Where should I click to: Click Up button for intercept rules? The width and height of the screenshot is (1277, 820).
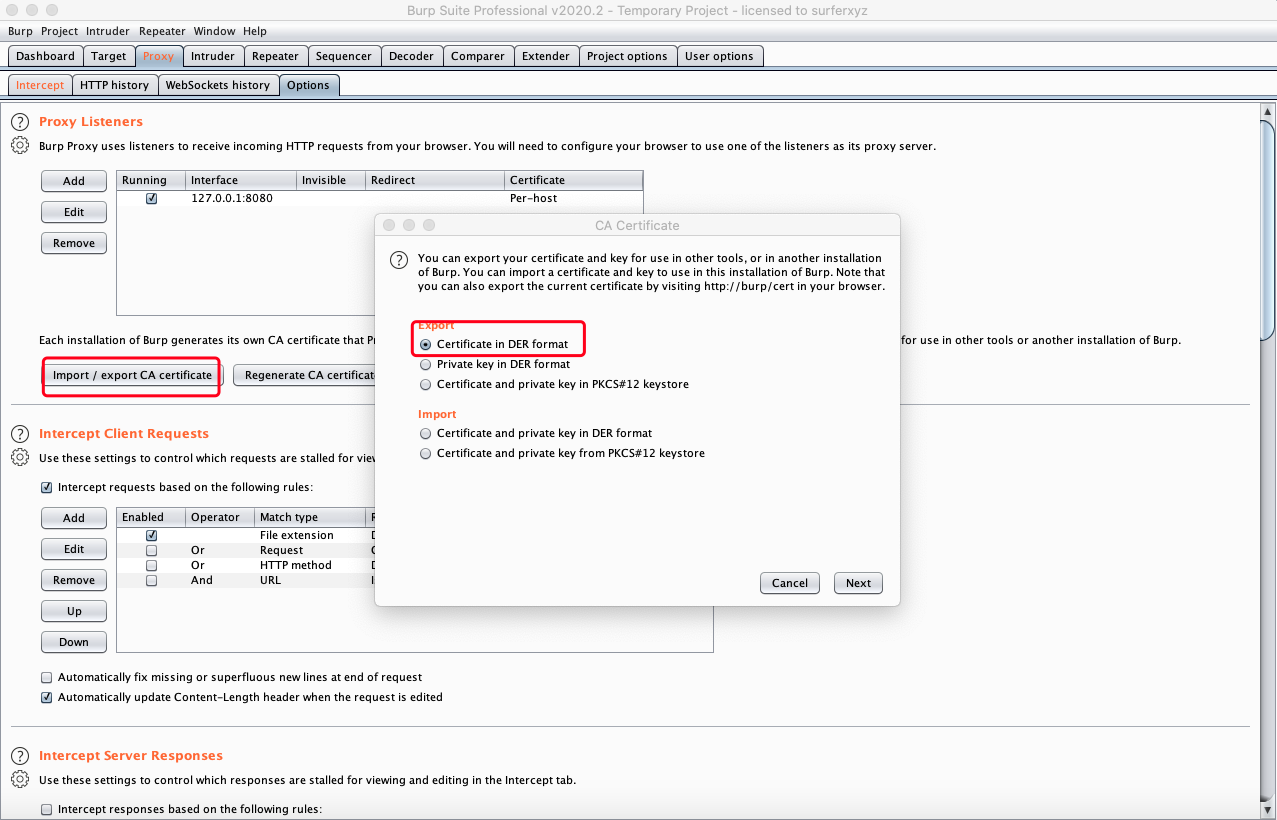(74, 611)
